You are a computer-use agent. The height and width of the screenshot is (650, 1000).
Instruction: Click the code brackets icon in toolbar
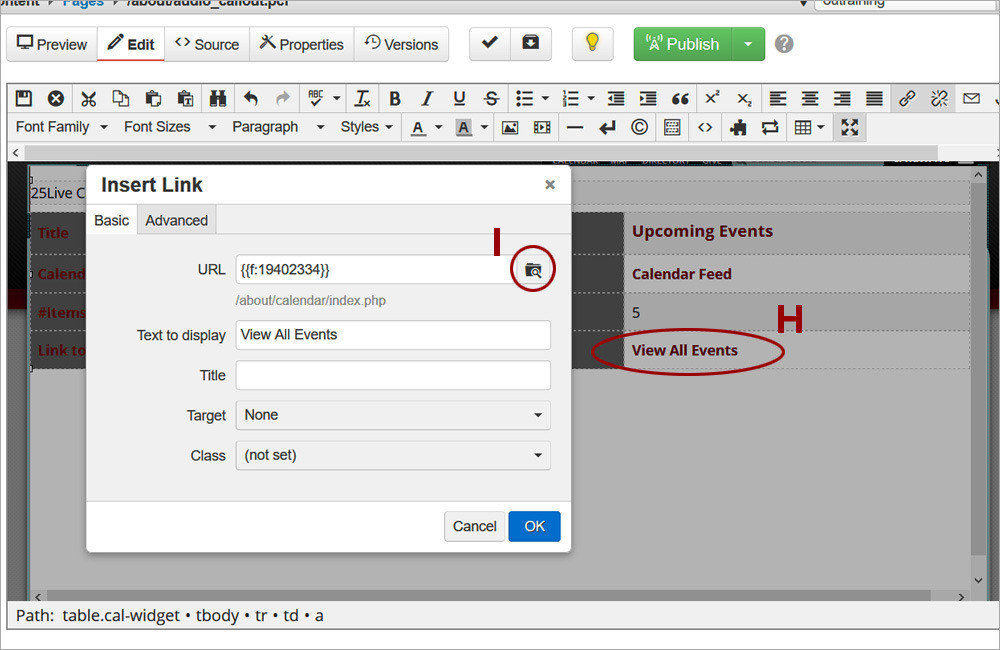[705, 128]
